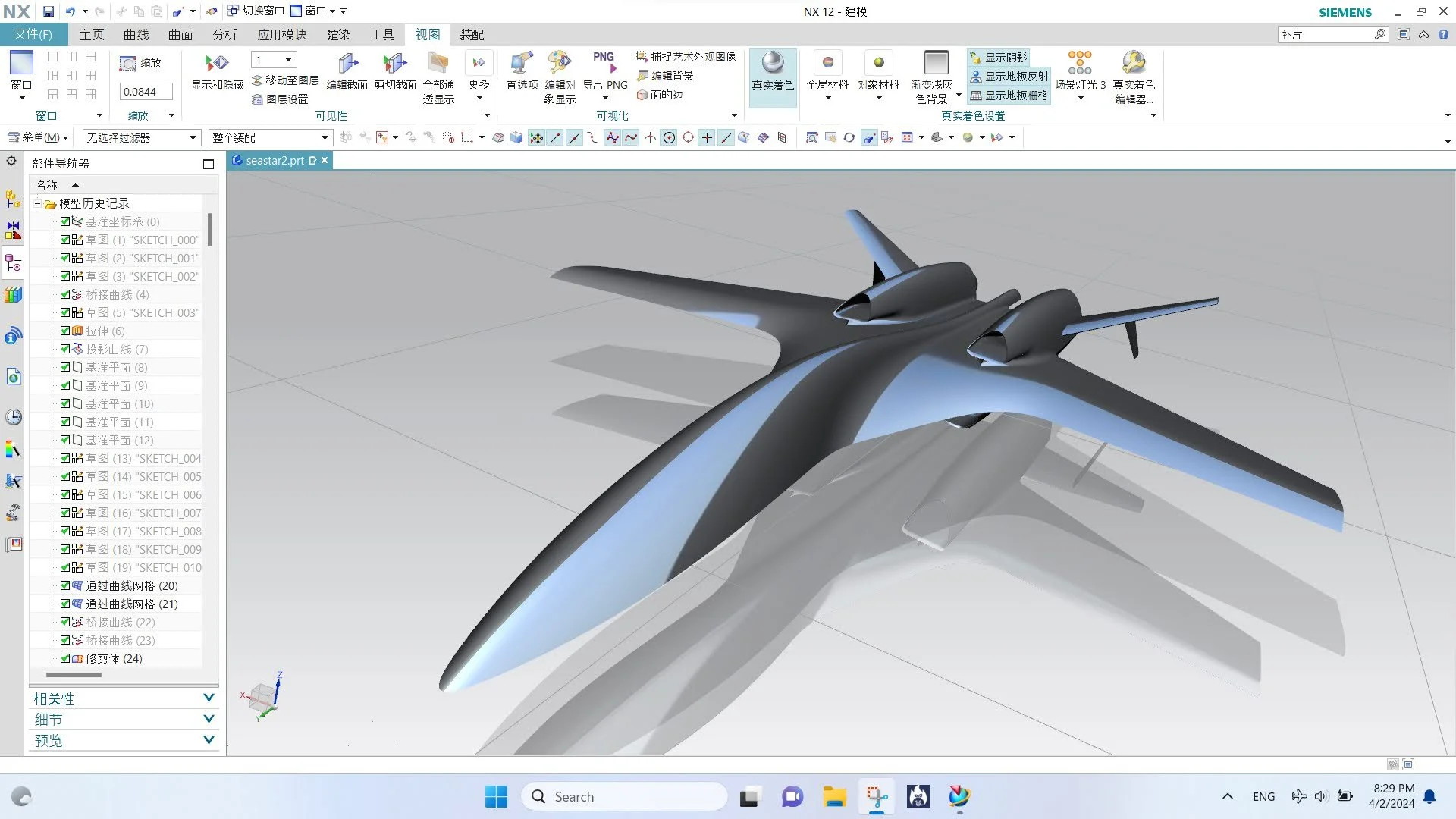Screen dimensions: 1456x819
Task: Open Show and Hide (显示和隐藏) tool
Action: [217, 64]
